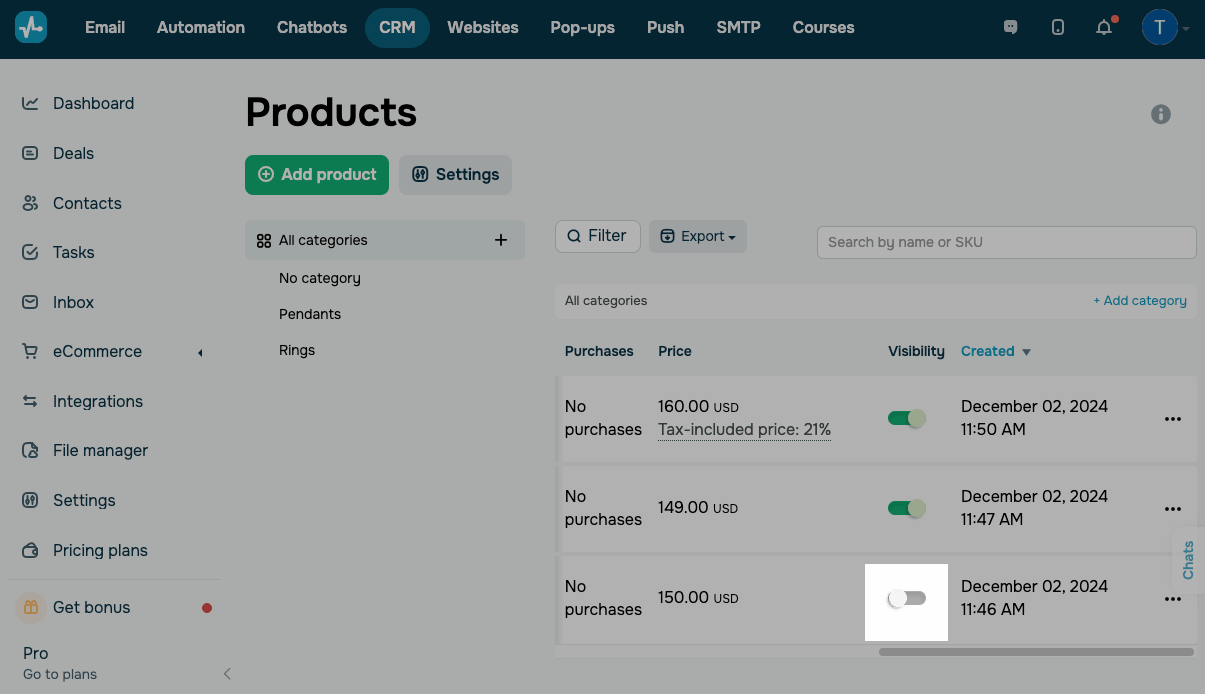This screenshot has width=1205, height=694.
Task: Click the mobile device icon in header
Action: [1058, 28]
